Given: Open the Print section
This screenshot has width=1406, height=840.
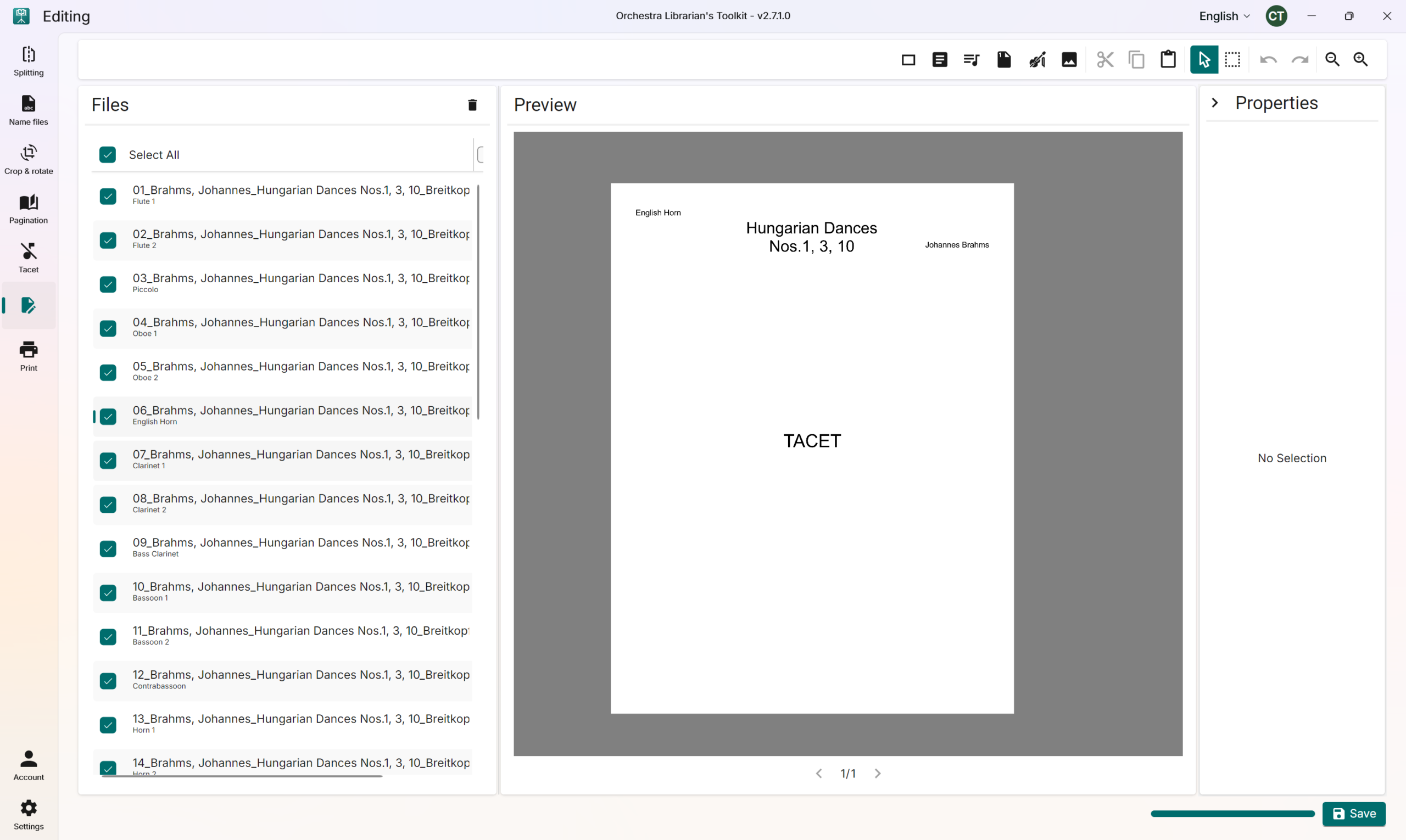Looking at the screenshot, I should coord(29,357).
